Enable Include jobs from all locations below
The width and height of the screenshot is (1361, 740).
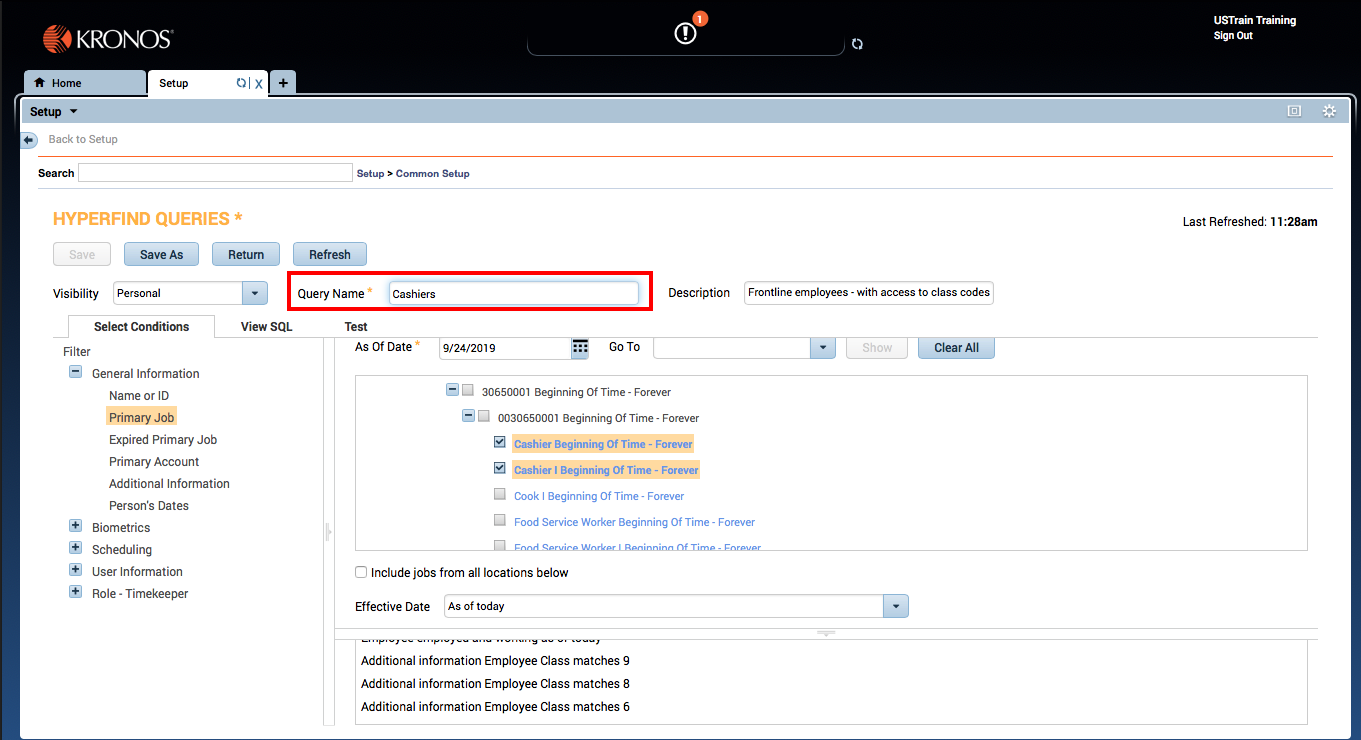click(x=361, y=573)
